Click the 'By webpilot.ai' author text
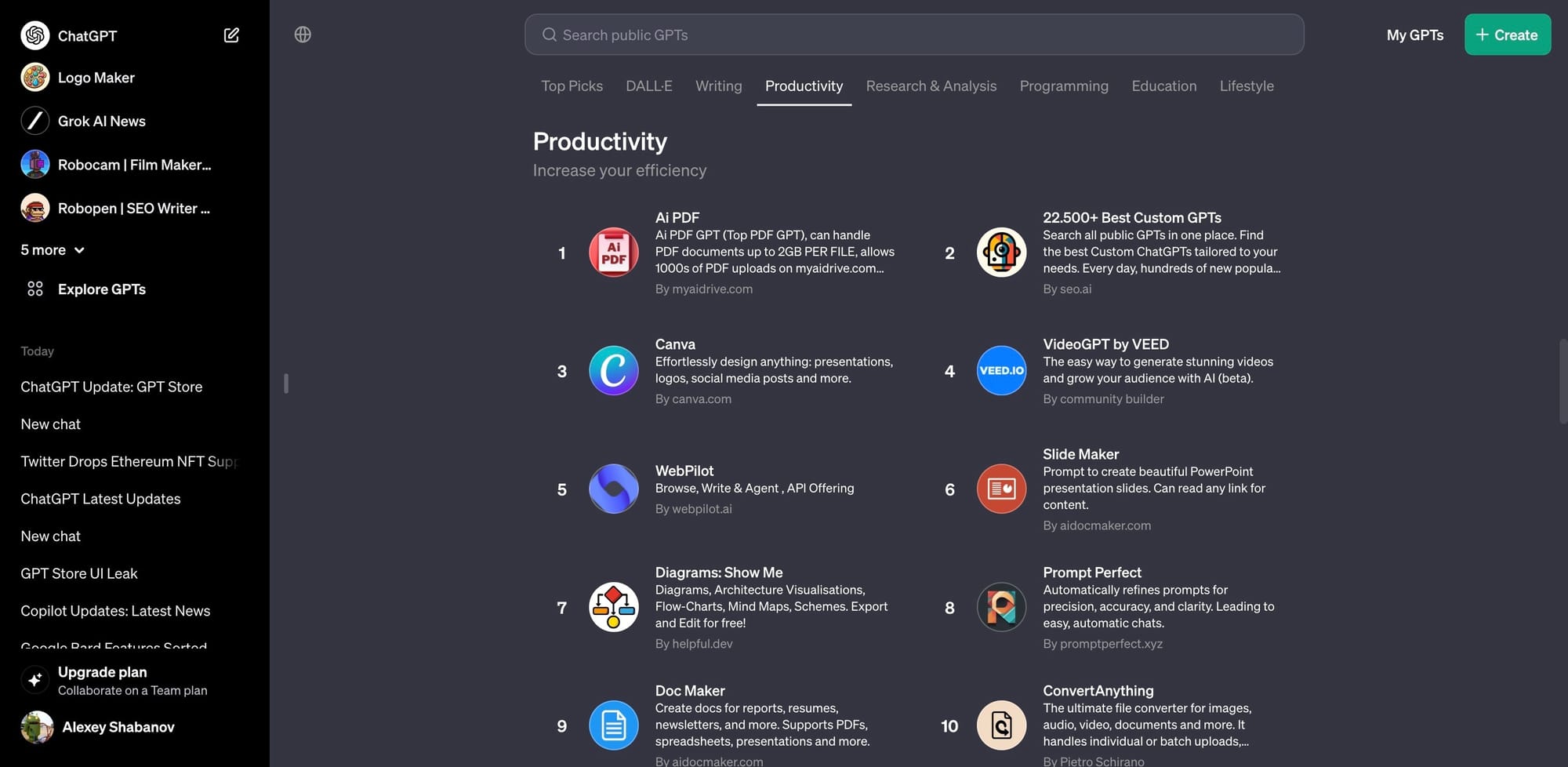 pyautogui.click(x=694, y=509)
